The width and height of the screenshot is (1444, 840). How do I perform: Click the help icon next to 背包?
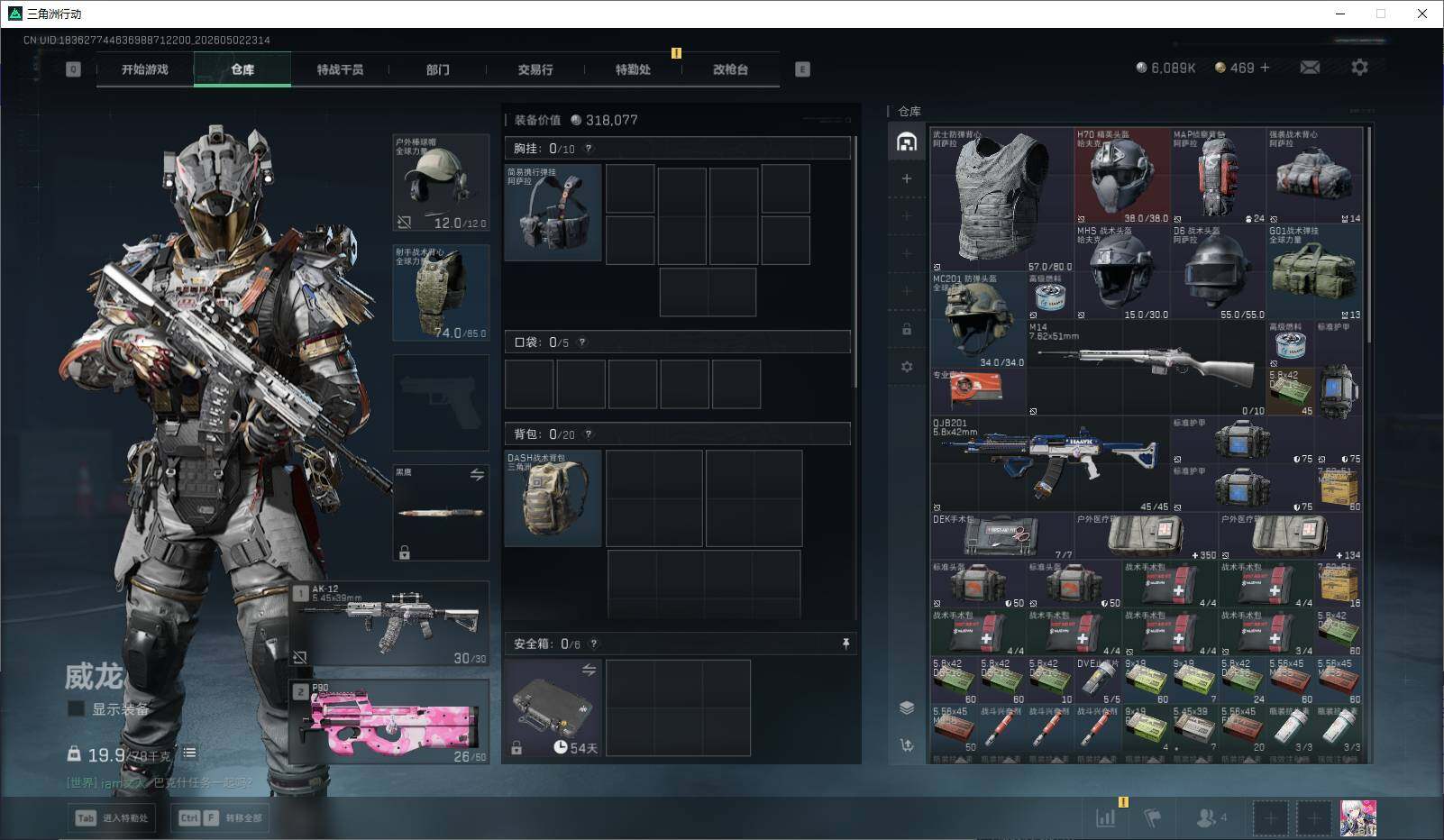(589, 434)
